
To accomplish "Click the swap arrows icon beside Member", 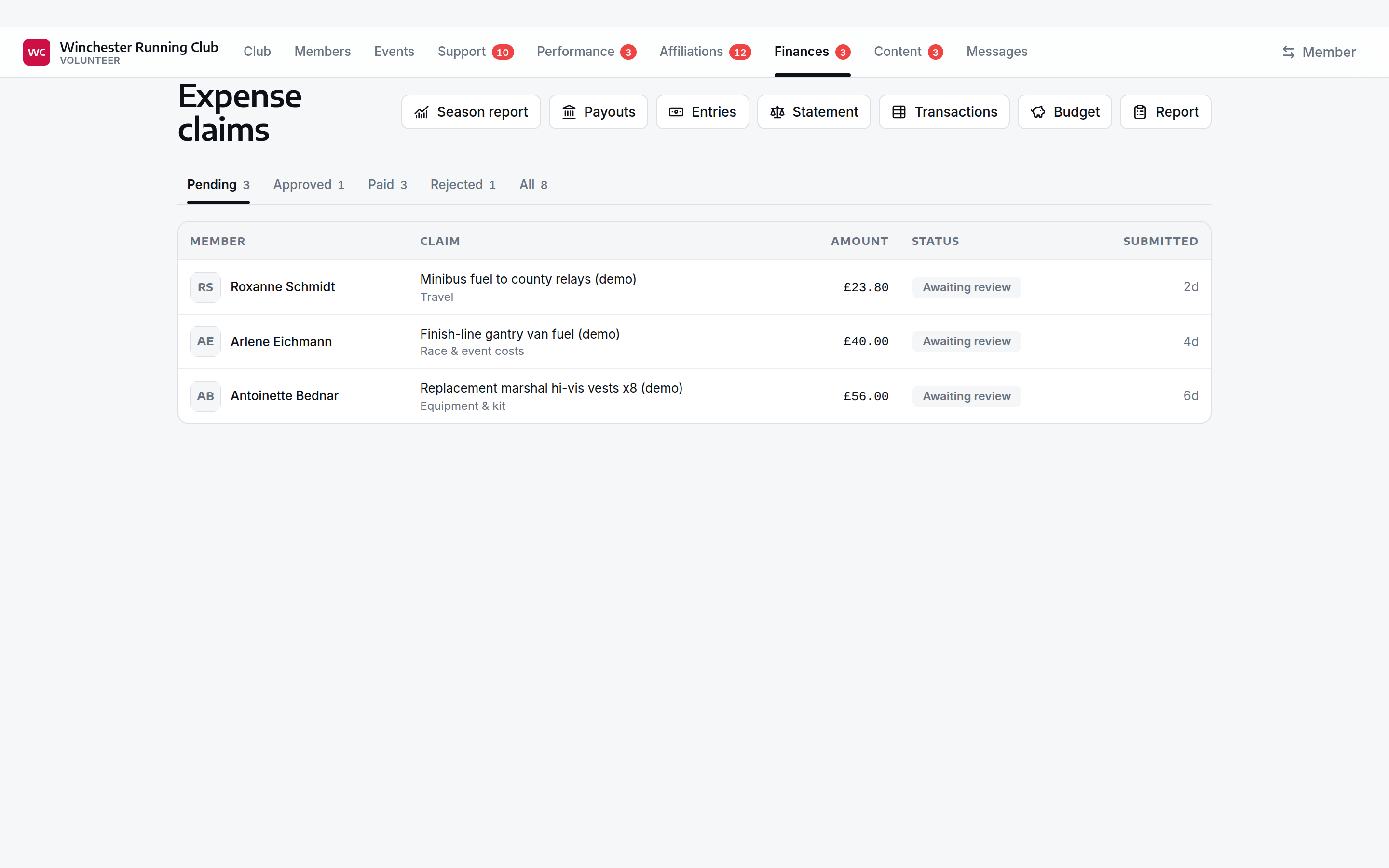I will point(1289,52).
